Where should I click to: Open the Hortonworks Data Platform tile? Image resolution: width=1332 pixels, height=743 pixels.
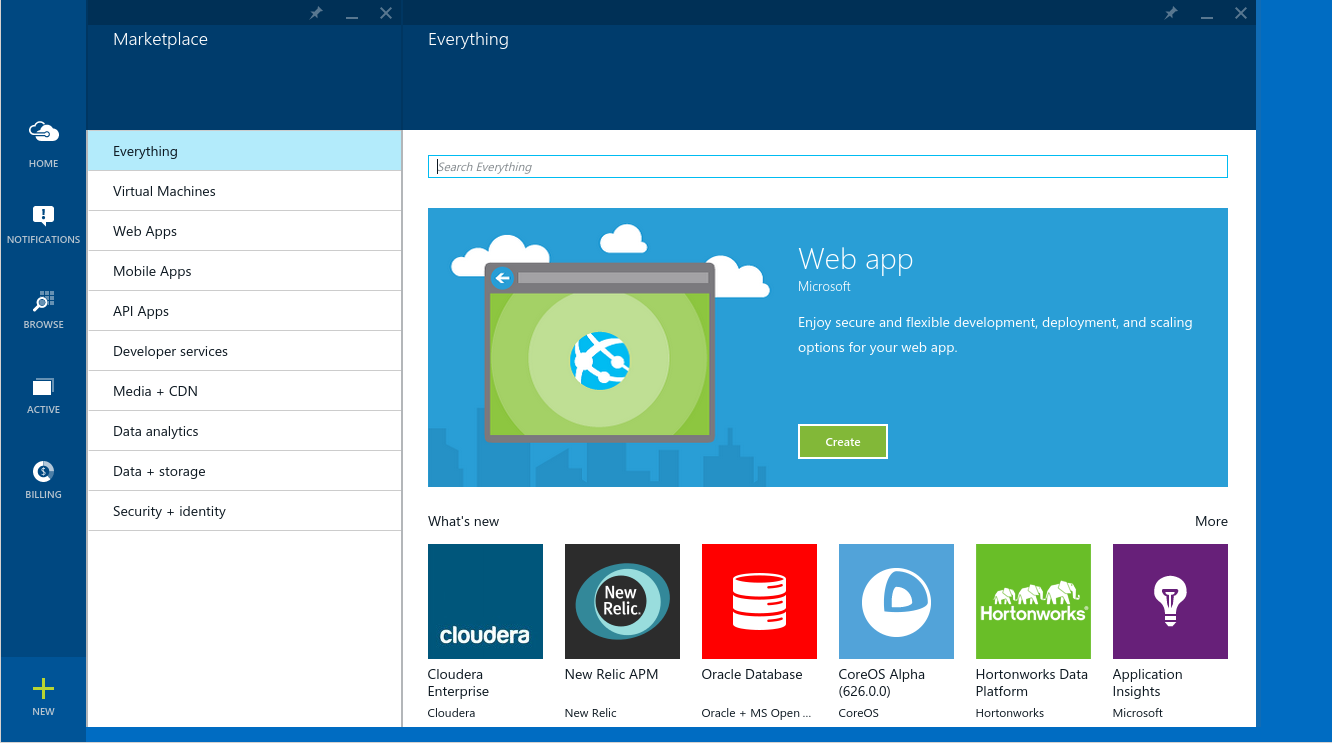[x=1033, y=601]
